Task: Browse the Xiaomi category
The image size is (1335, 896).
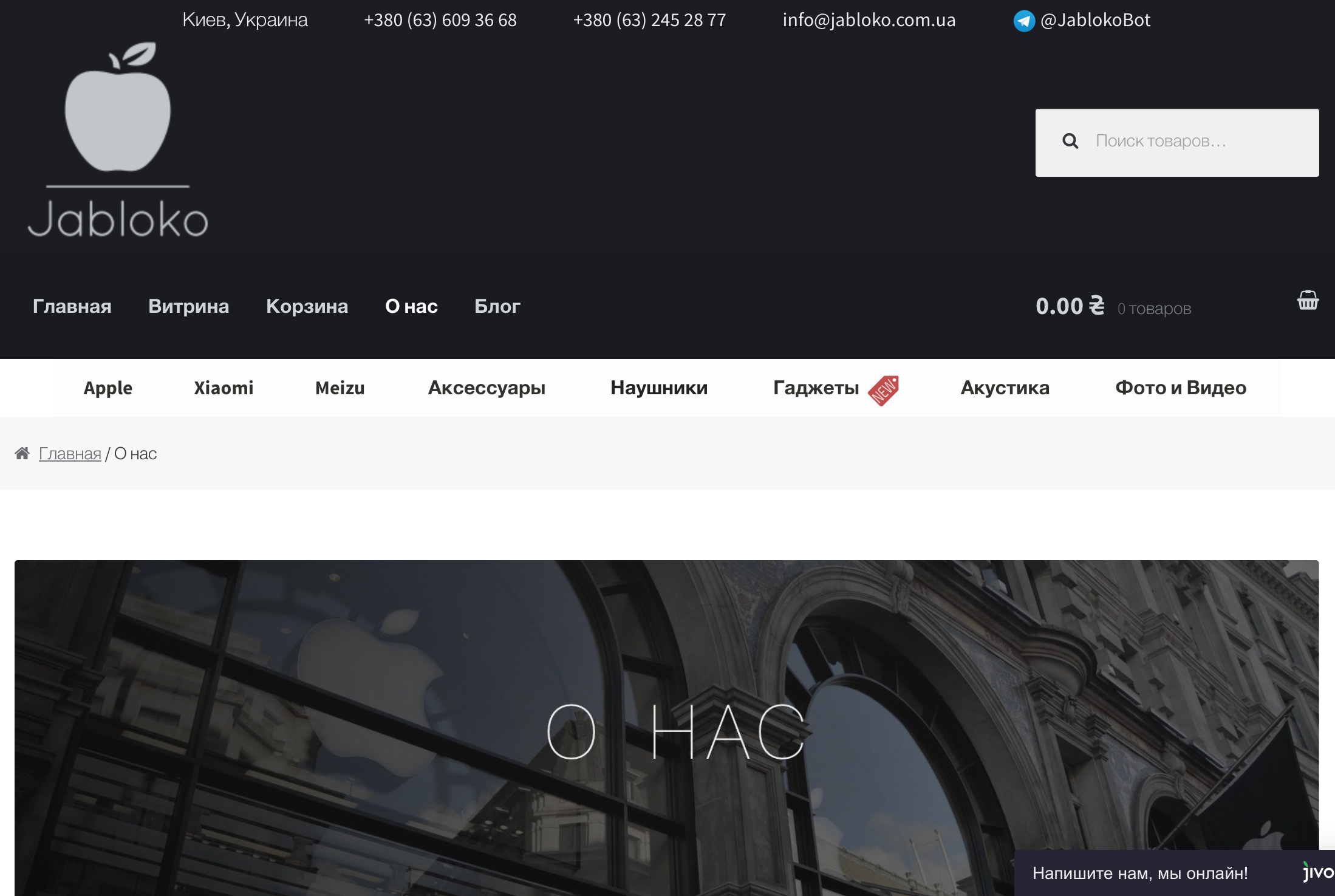Action: 224,388
